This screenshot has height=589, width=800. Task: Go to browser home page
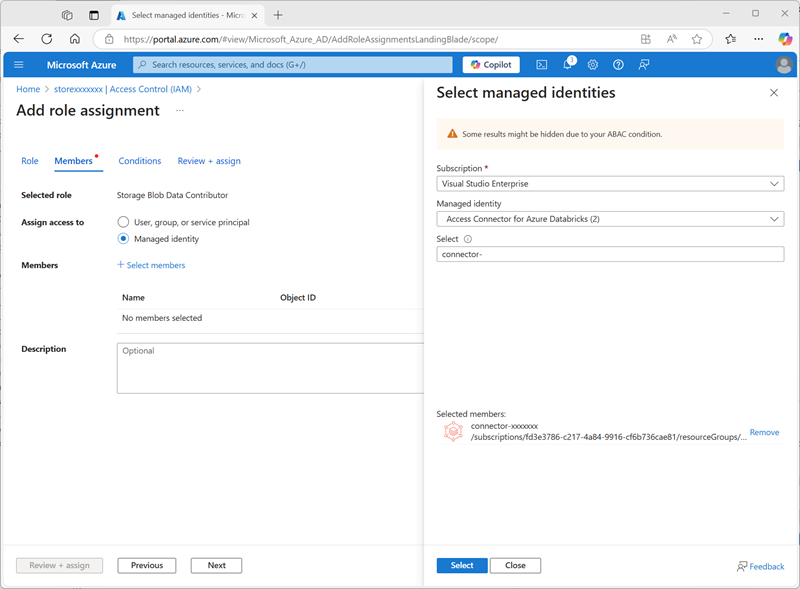[75, 39]
